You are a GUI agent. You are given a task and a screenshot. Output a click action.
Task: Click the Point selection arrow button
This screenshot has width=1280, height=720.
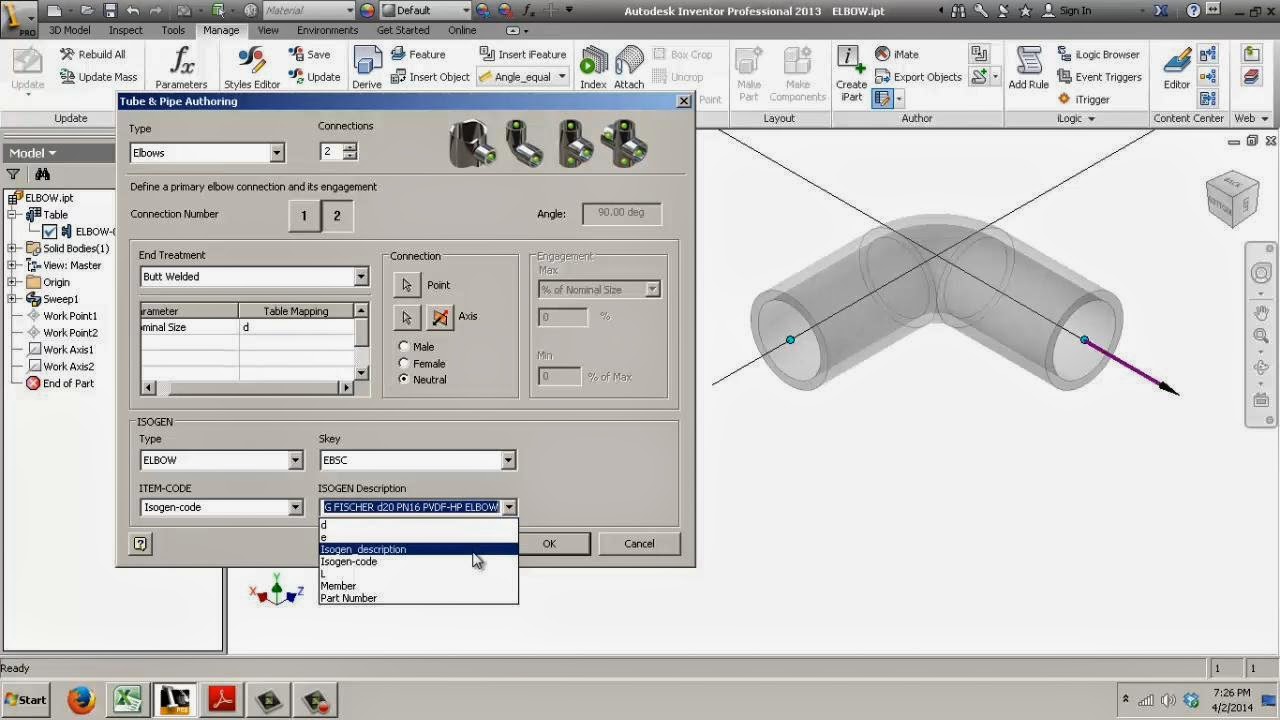point(406,285)
